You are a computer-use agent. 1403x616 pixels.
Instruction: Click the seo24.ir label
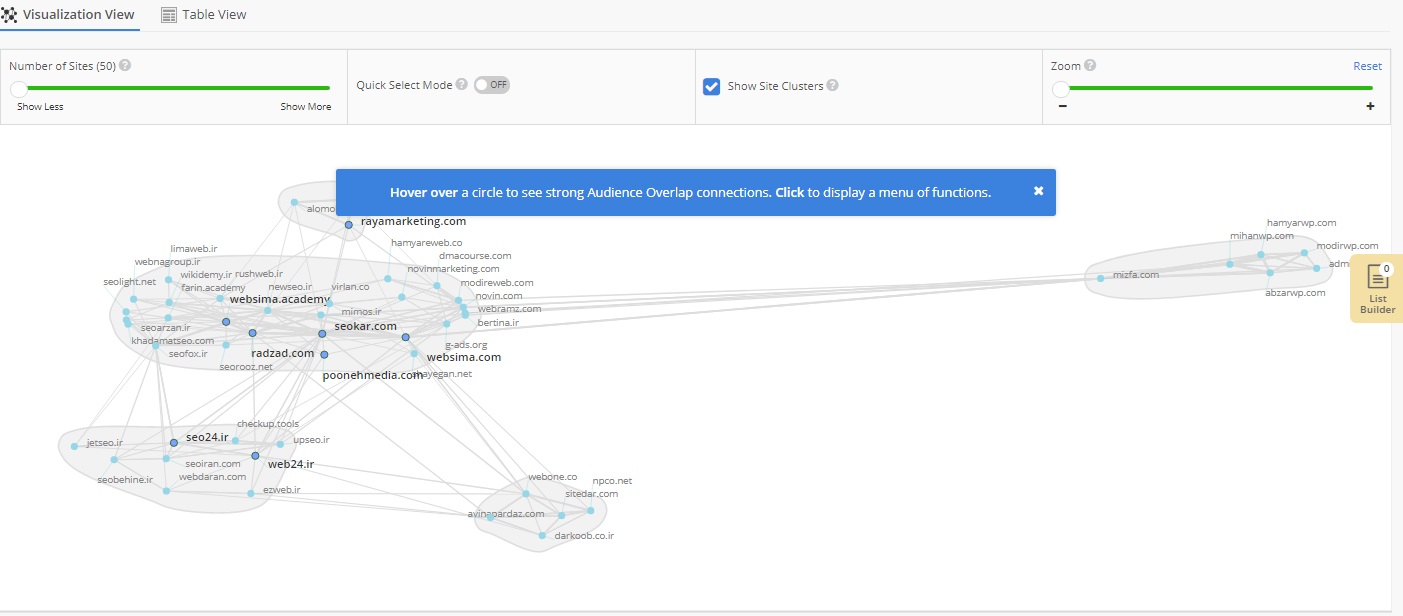(x=207, y=437)
